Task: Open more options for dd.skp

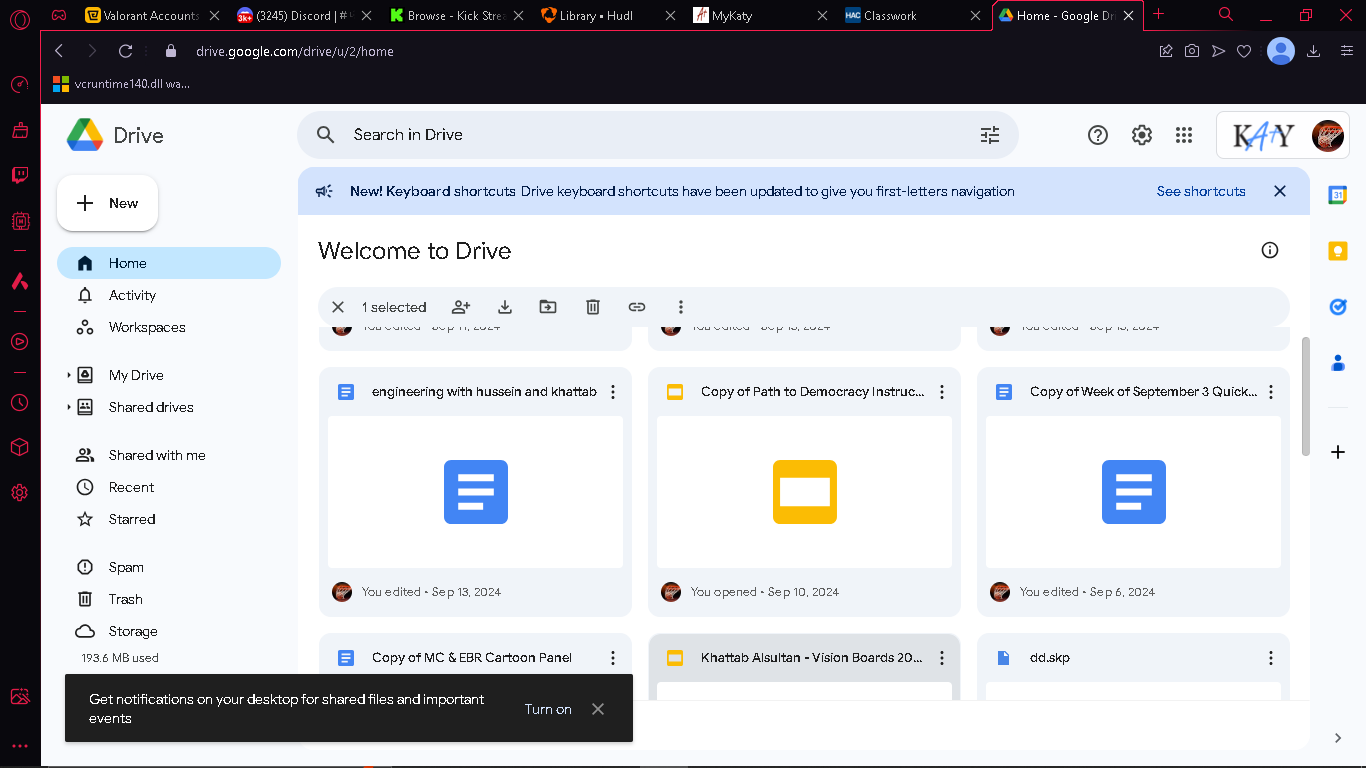Action: click(x=1271, y=658)
